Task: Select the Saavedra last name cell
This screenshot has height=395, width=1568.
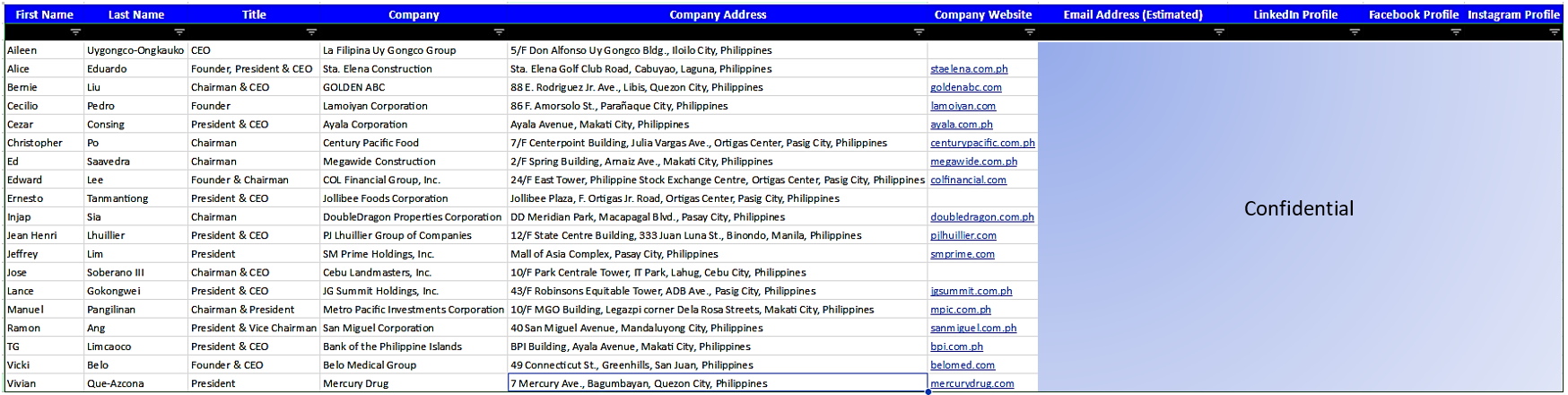Action: (x=136, y=162)
